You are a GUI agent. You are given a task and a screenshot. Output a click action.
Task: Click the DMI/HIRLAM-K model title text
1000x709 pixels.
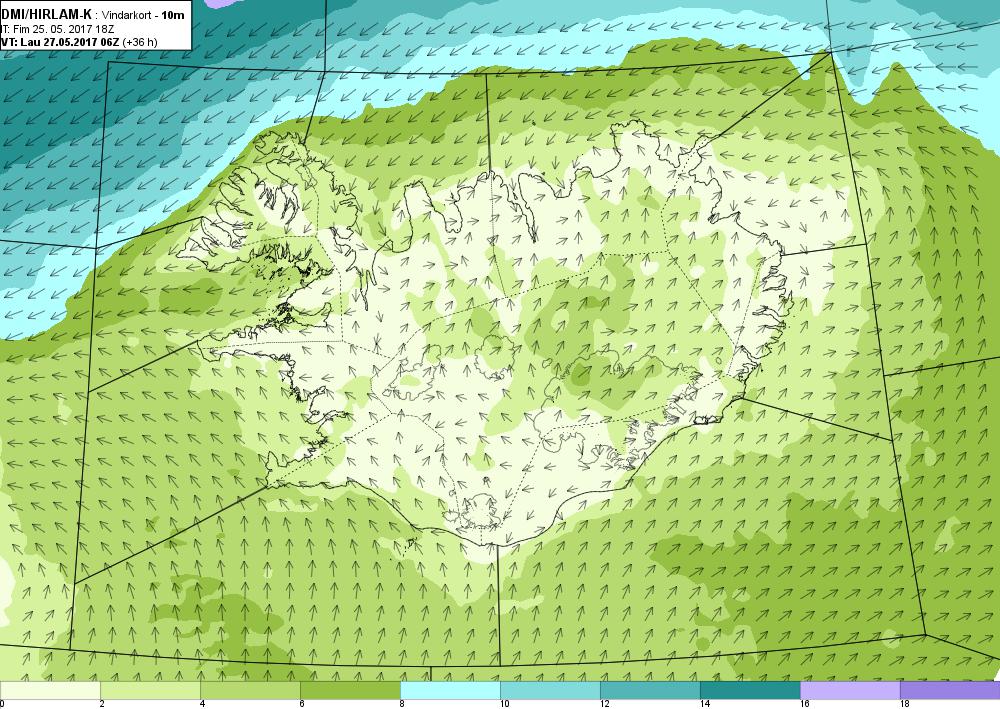coord(47,15)
